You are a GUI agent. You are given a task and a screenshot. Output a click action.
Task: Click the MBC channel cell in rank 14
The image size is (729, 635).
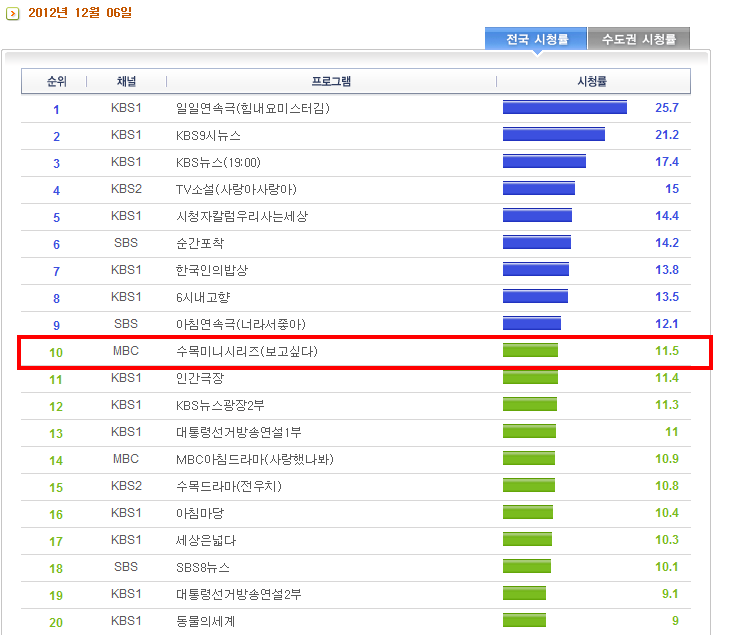pyautogui.click(x=126, y=459)
